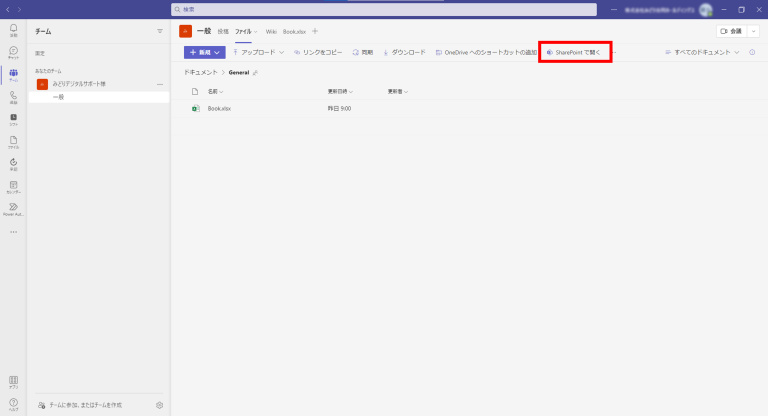Click the search box at top
The height and width of the screenshot is (416, 768).
tap(384, 9)
